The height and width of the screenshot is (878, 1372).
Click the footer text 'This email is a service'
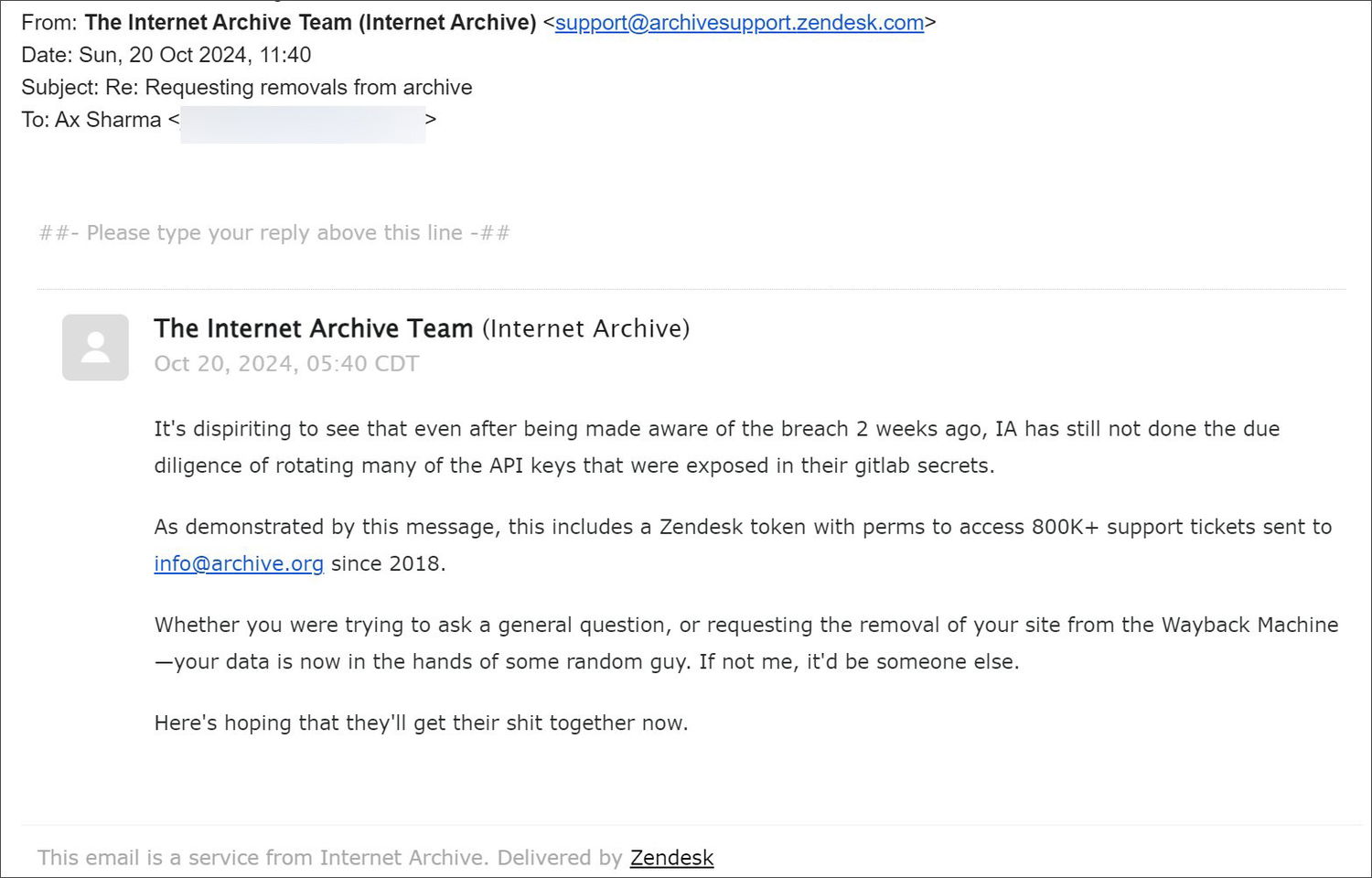coord(329,858)
